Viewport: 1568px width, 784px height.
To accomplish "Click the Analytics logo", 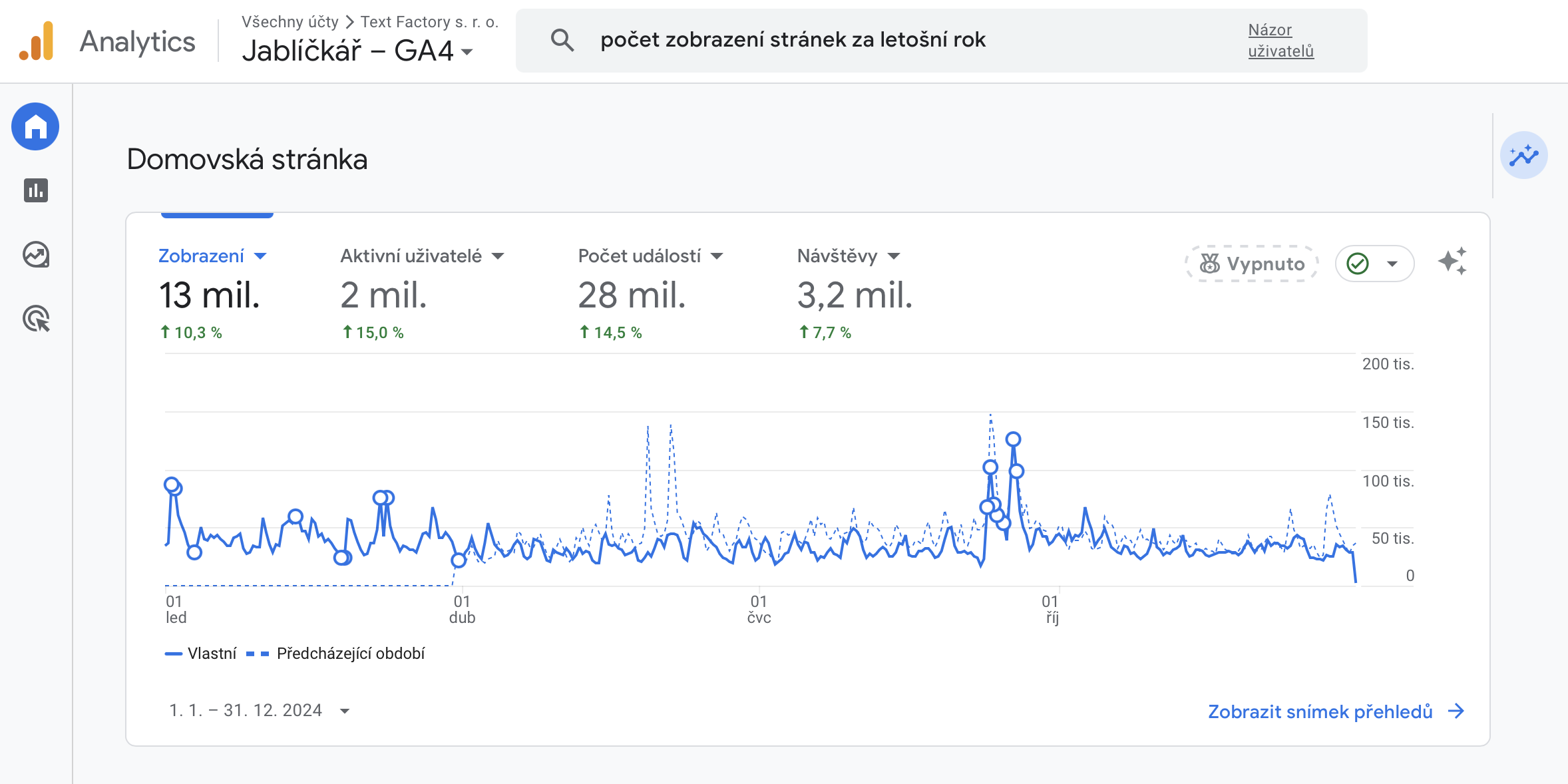I will 37,41.
